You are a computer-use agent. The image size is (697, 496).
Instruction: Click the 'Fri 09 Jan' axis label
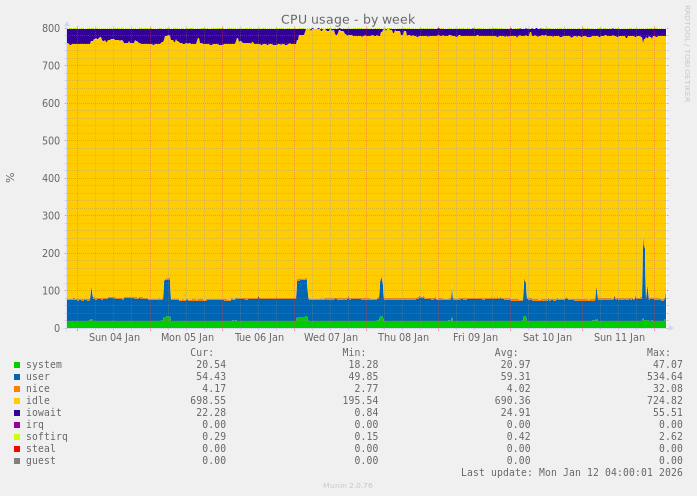tap(475, 338)
